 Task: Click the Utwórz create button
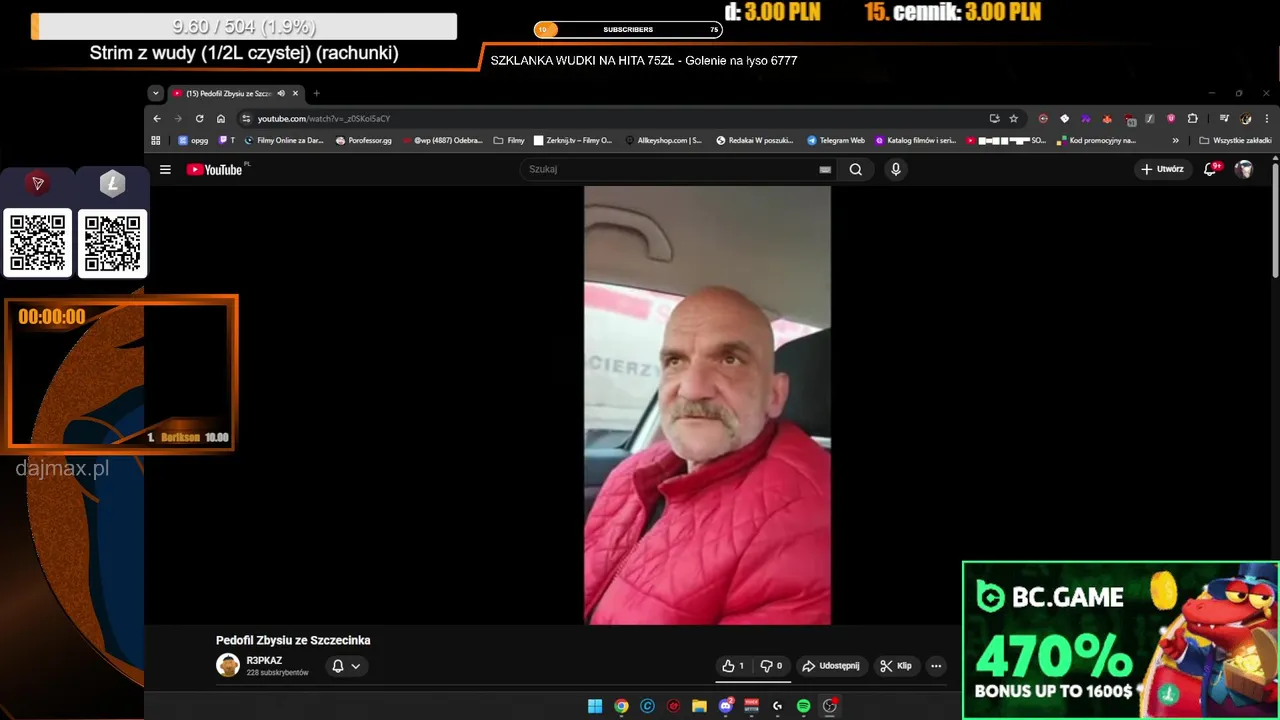tap(1162, 169)
